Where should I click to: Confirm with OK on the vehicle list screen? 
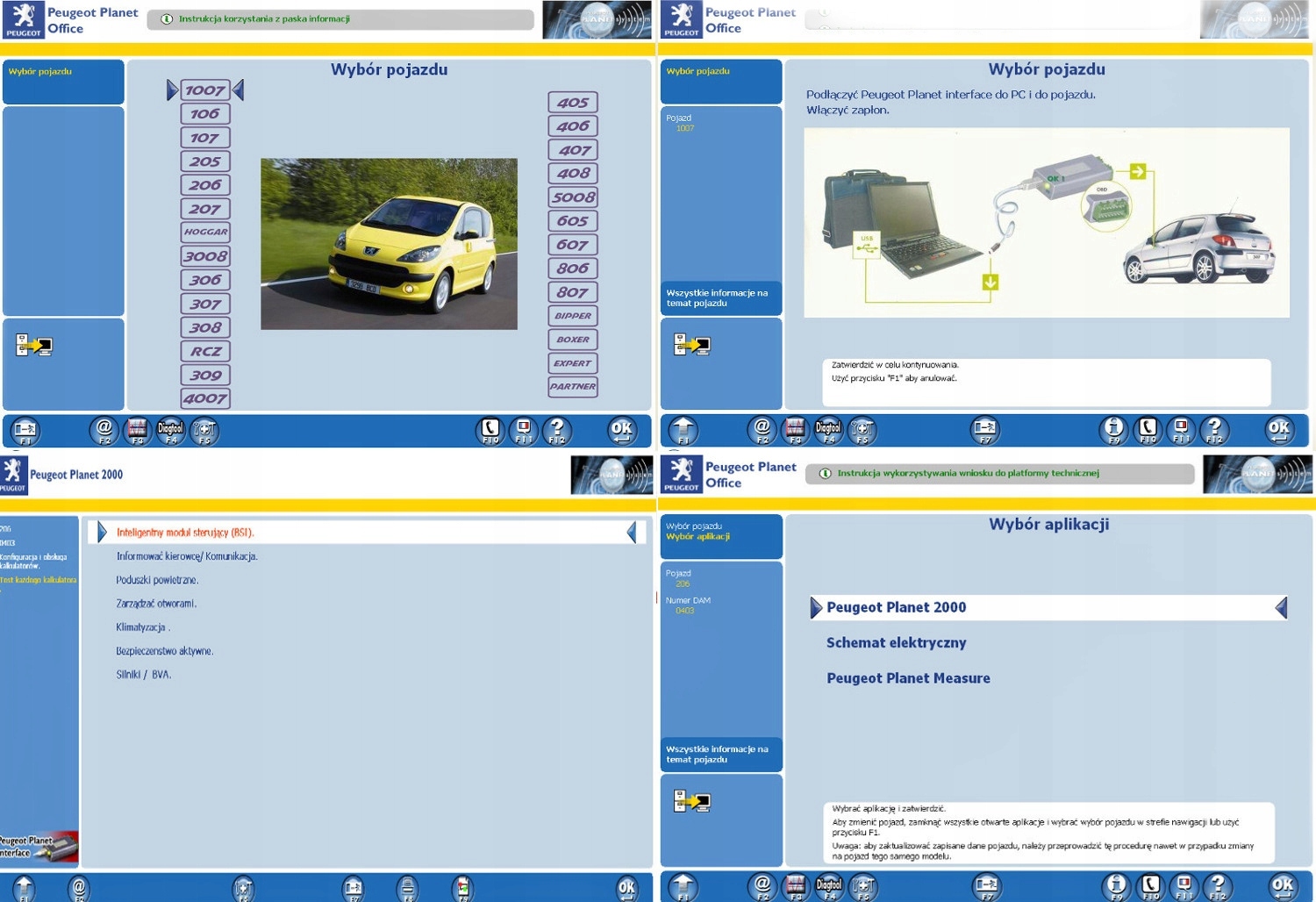point(622,430)
